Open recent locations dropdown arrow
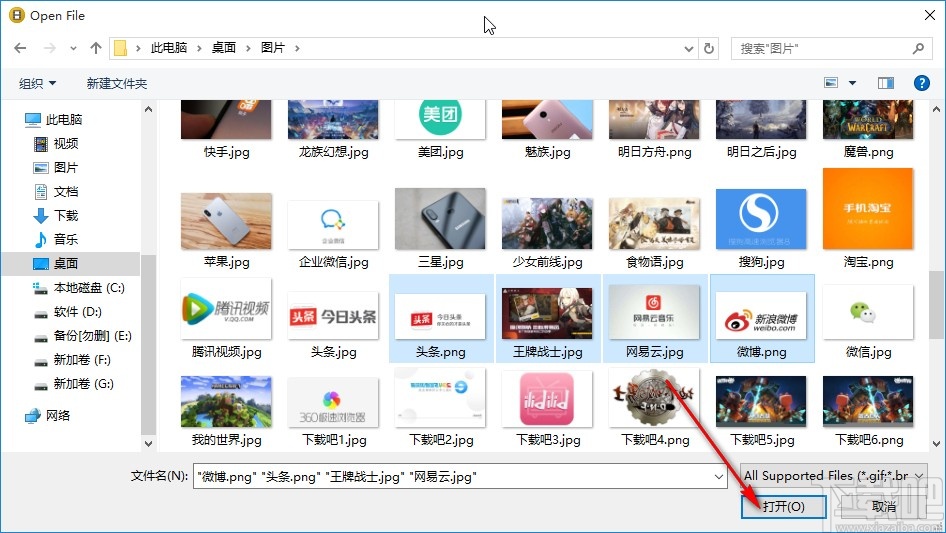 click(x=73, y=48)
